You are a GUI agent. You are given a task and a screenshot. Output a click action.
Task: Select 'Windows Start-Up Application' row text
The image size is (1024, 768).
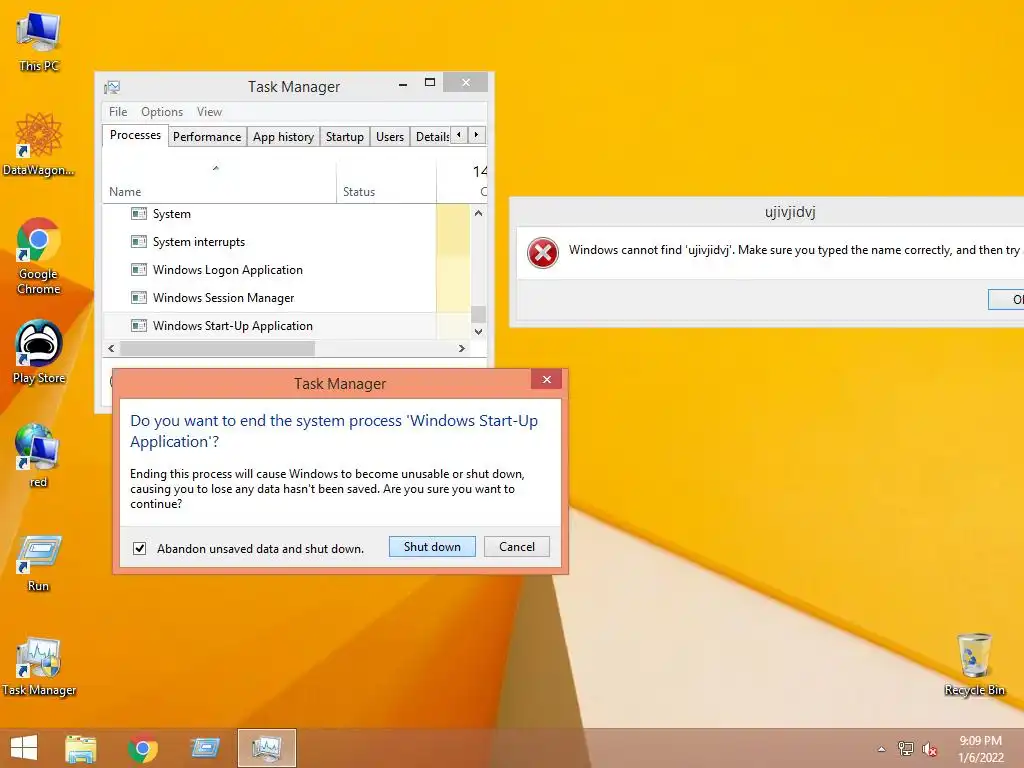pyautogui.click(x=232, y=326)
